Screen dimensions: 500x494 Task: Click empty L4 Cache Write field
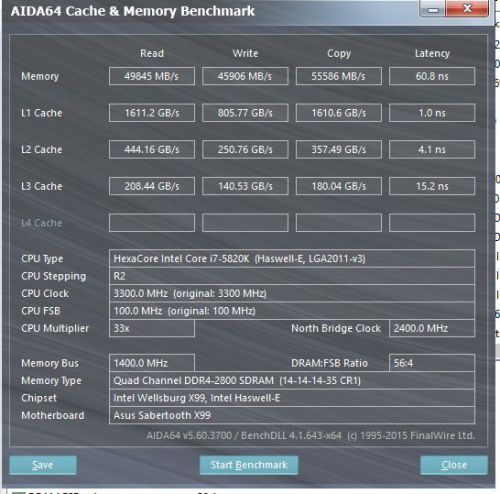point(245,223)
